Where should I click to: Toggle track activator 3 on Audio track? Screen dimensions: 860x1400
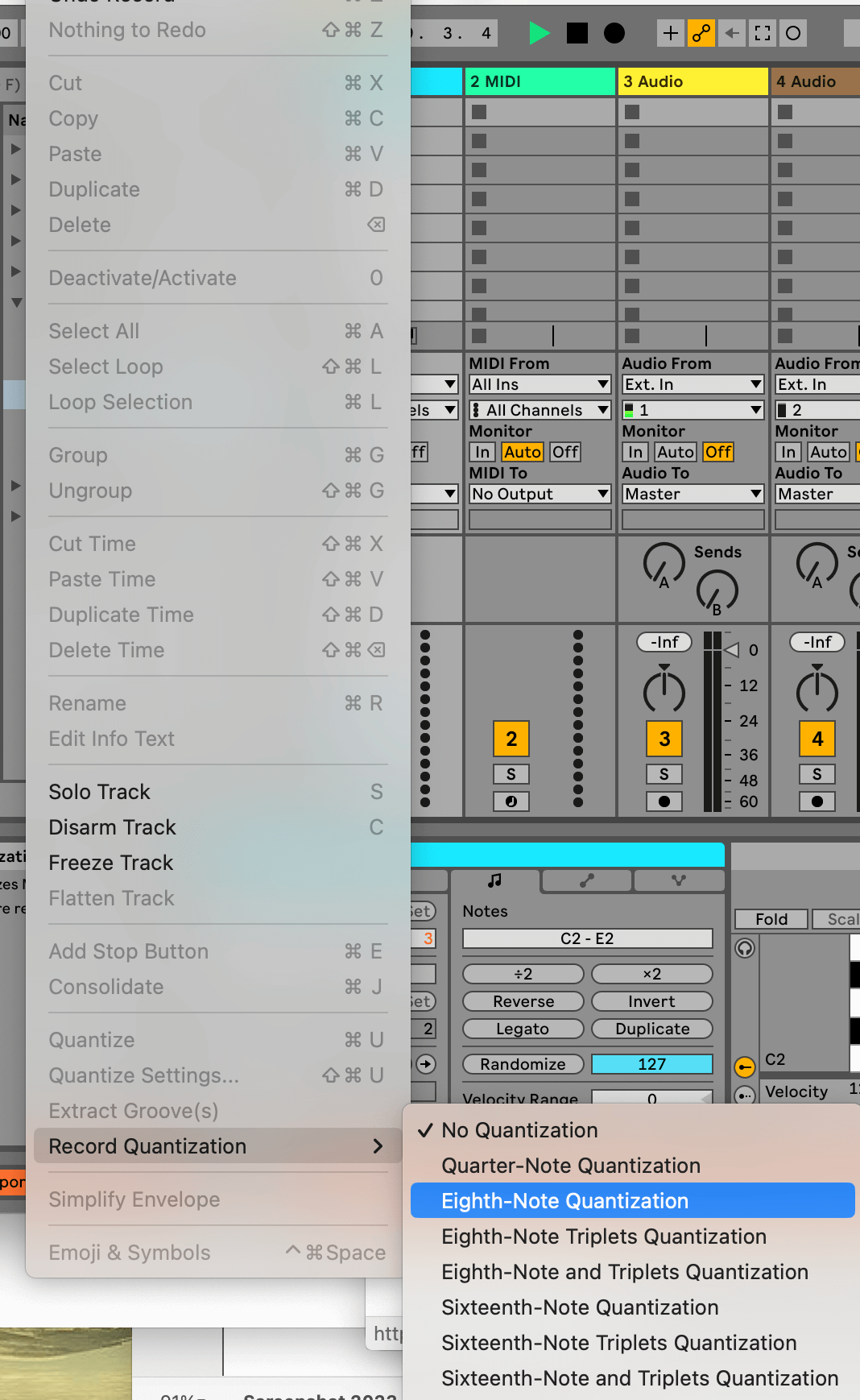pos(664,739)
